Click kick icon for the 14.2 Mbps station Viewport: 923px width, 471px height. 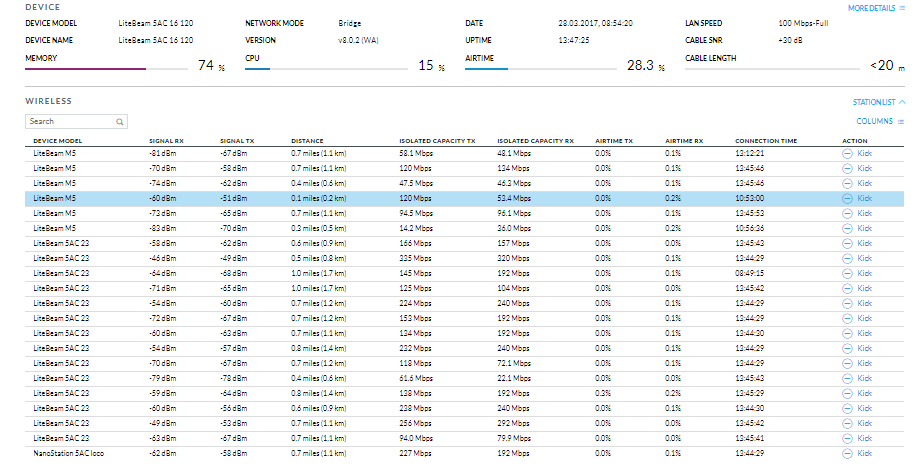click(847, 228)
